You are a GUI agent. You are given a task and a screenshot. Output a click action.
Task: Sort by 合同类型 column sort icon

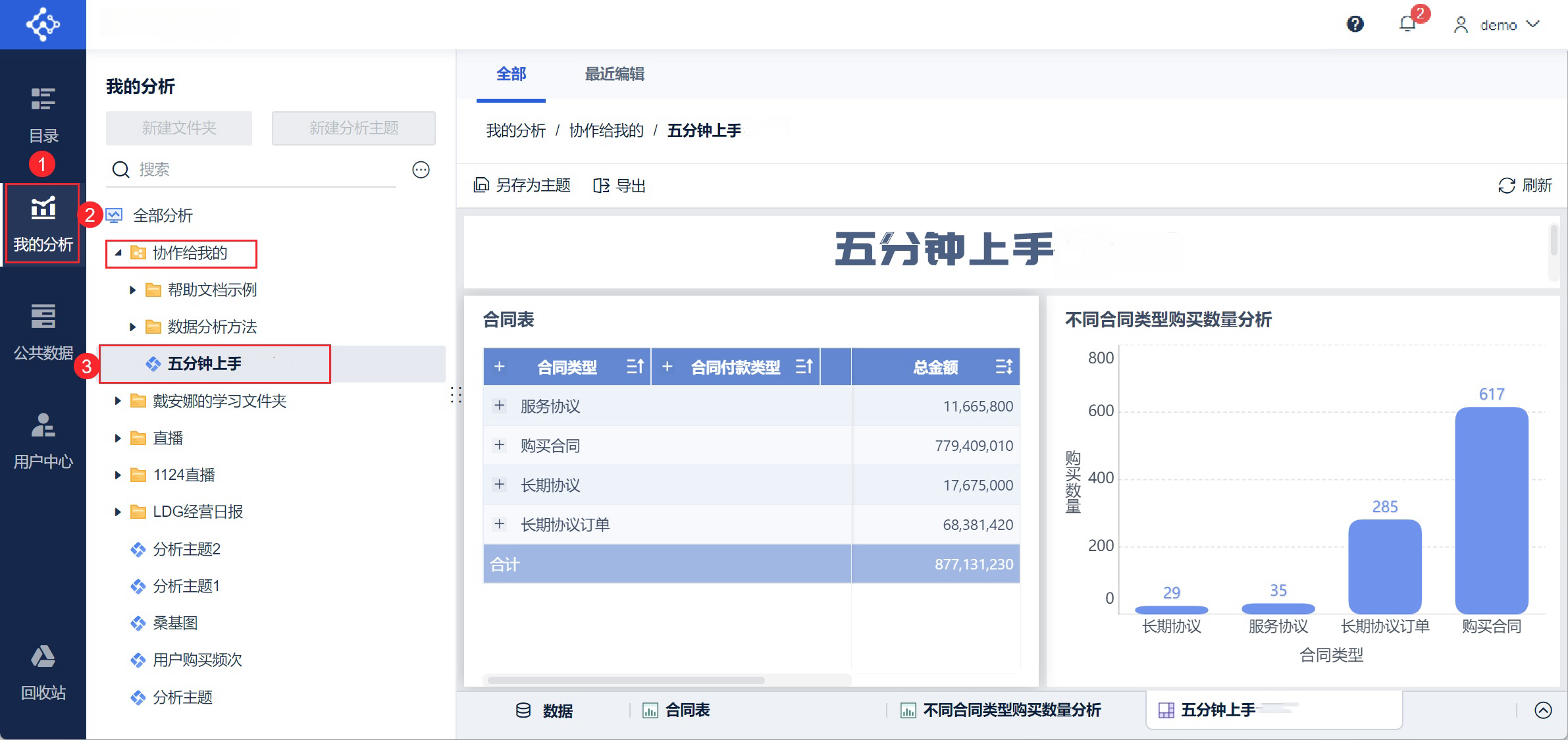(635, 367)
